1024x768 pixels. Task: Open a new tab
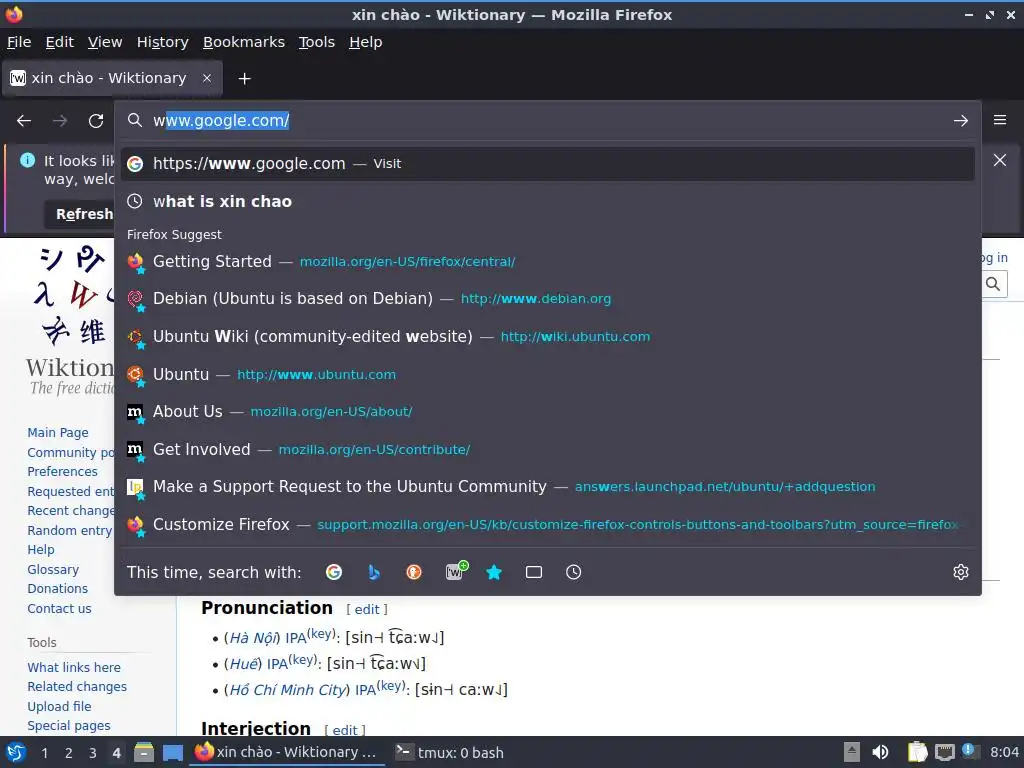click(x=244, y=78)
